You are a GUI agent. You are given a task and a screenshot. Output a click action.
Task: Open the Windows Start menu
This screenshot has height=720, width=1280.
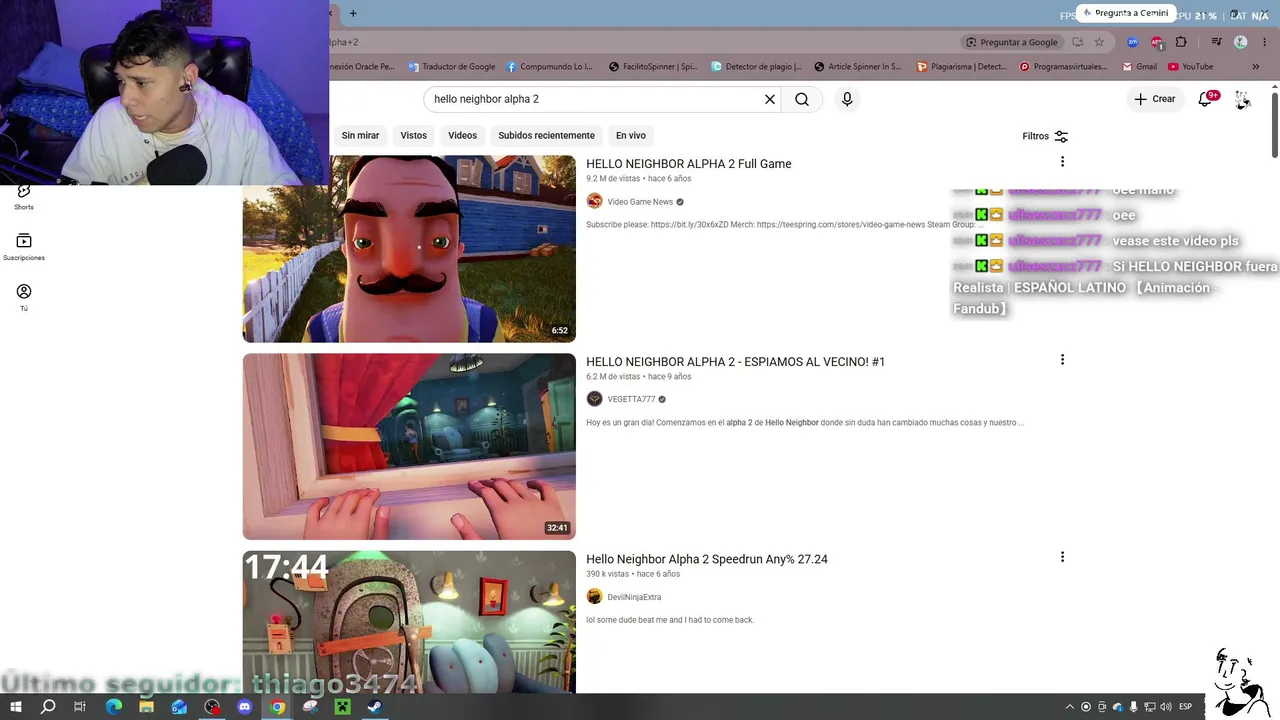[16, 707]
